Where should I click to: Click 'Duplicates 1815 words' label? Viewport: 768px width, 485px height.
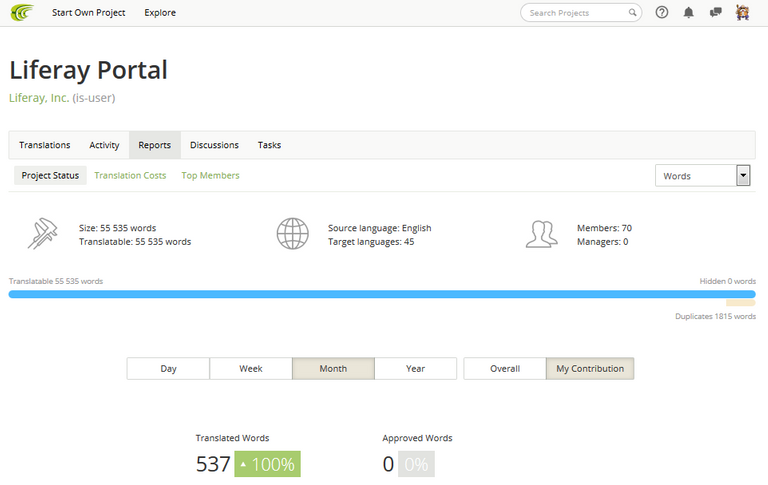716,316
